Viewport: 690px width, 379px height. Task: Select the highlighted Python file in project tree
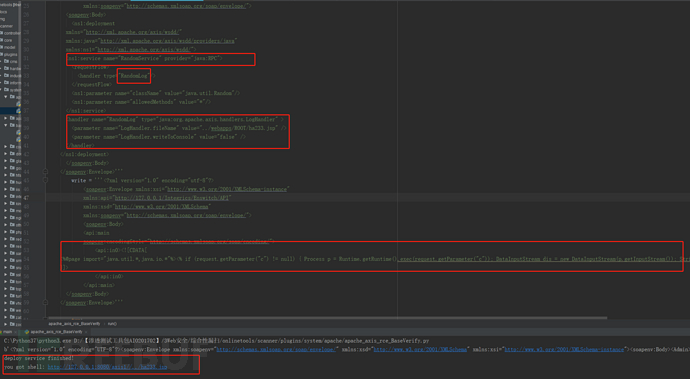[18, 111]
